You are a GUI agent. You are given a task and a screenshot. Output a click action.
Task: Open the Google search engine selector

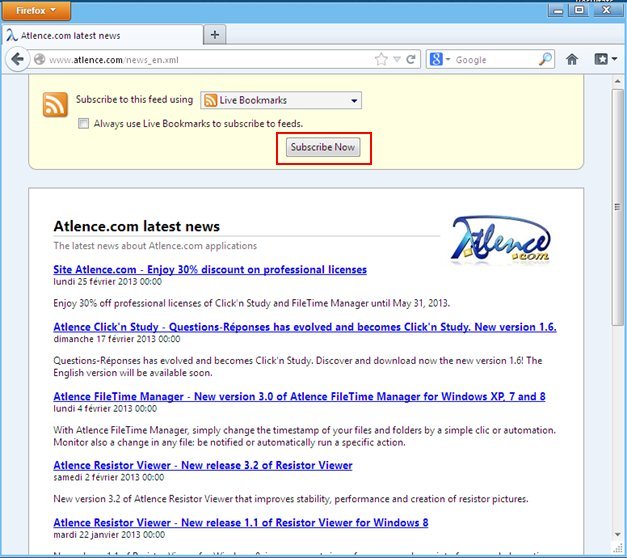click(439, 60)
